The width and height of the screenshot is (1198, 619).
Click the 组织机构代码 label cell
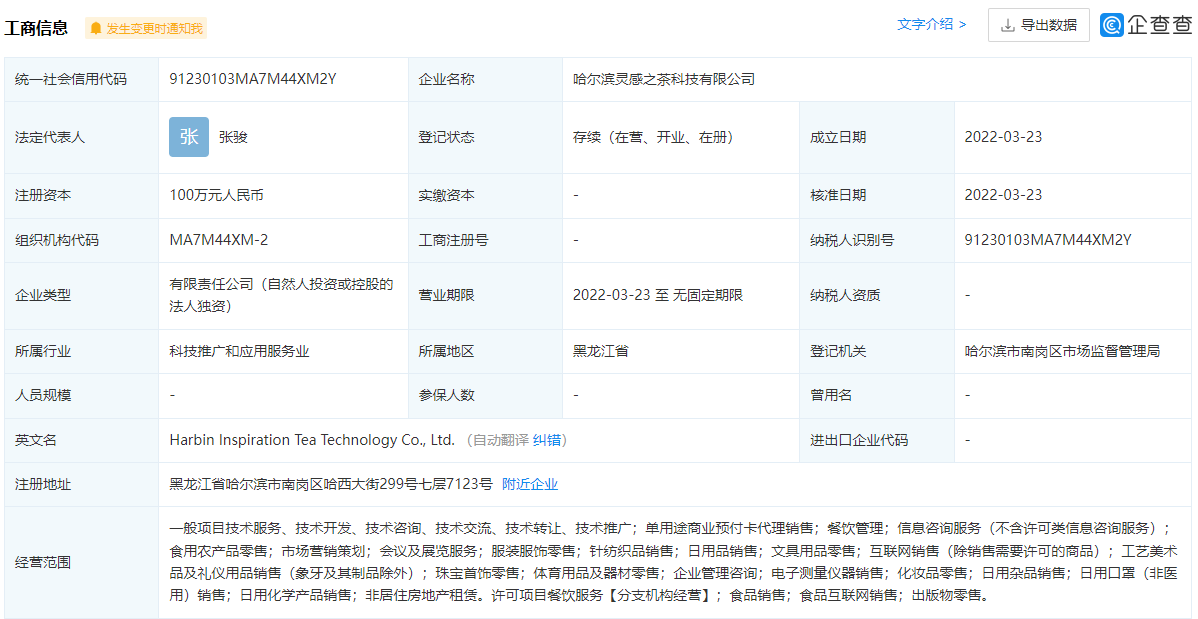pos(82,240)
